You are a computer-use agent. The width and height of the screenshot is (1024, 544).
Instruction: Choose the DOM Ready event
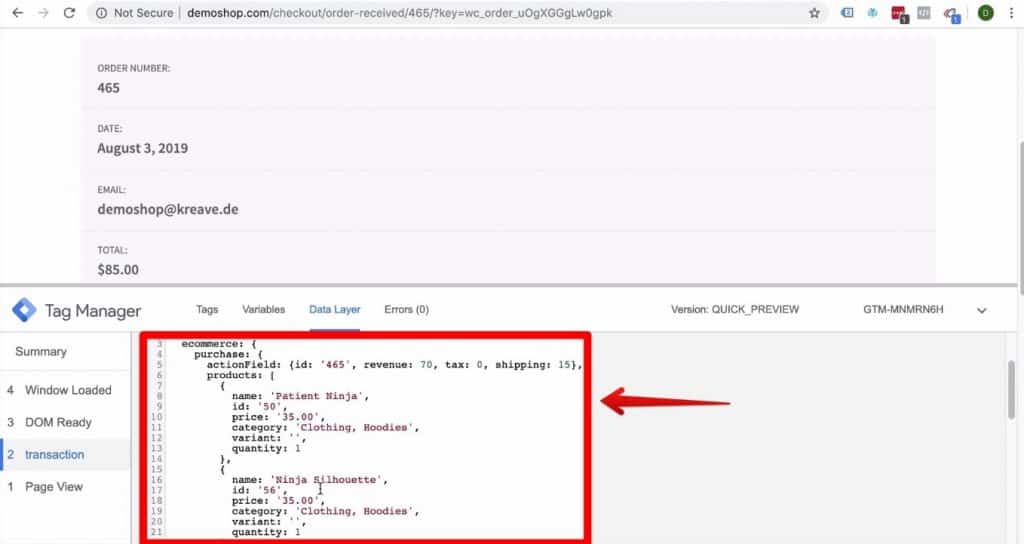58,422
